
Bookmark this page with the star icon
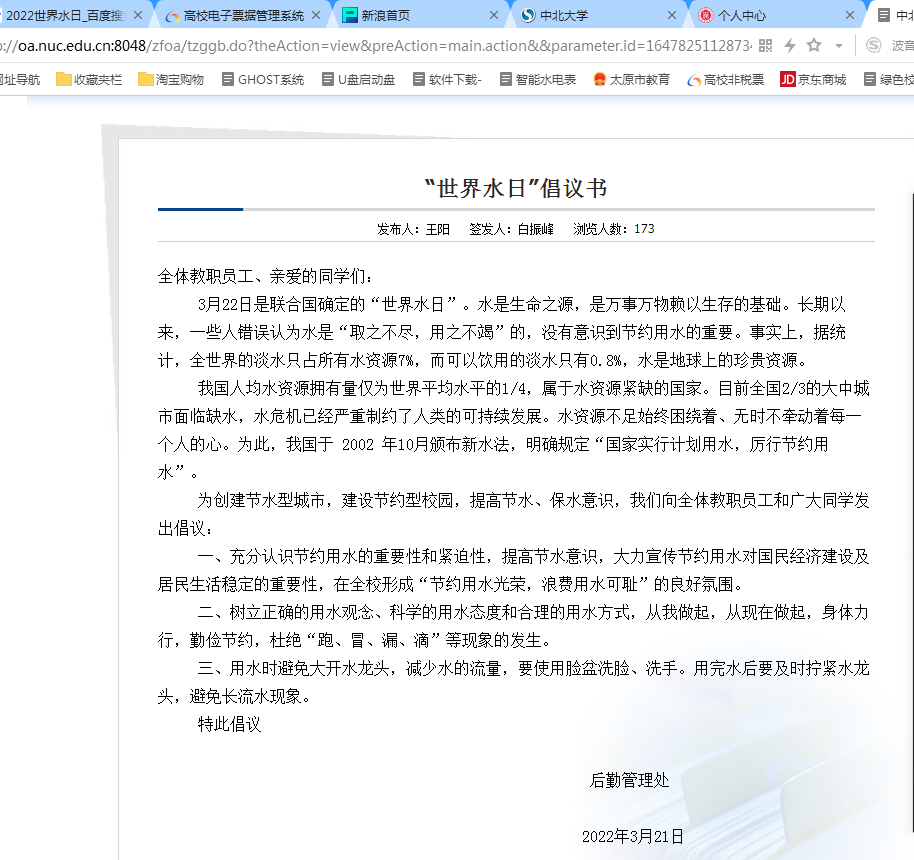tap(814, 46)
